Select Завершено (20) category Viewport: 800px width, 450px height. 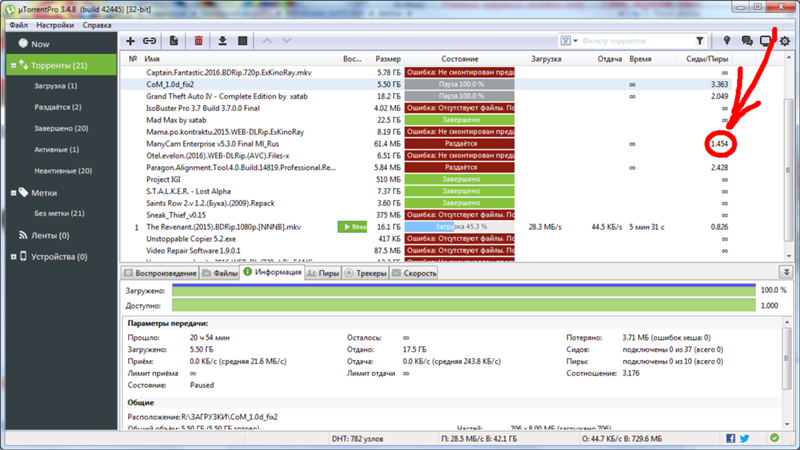(61, 129)
